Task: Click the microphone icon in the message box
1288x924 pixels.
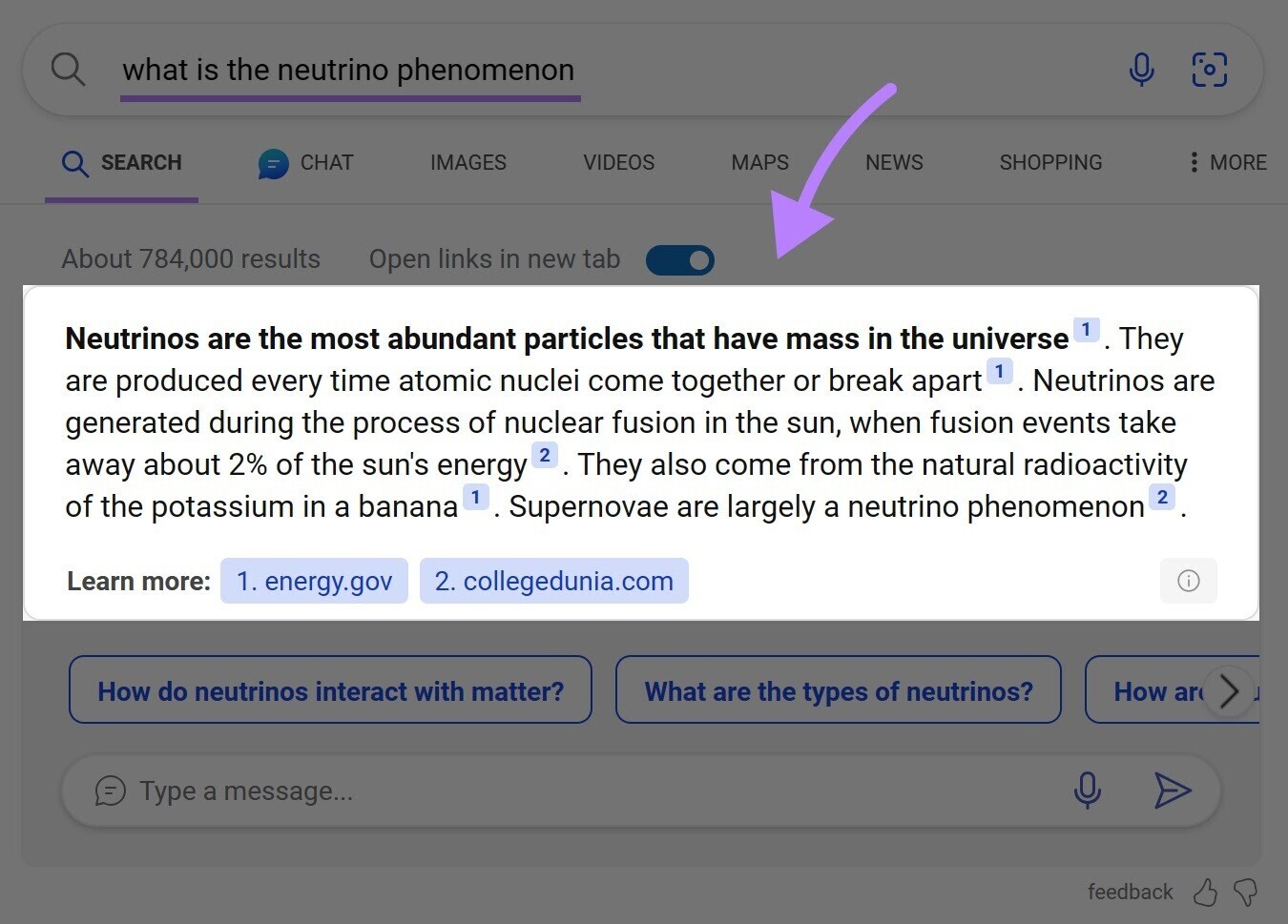Action: coord(1087,791)
